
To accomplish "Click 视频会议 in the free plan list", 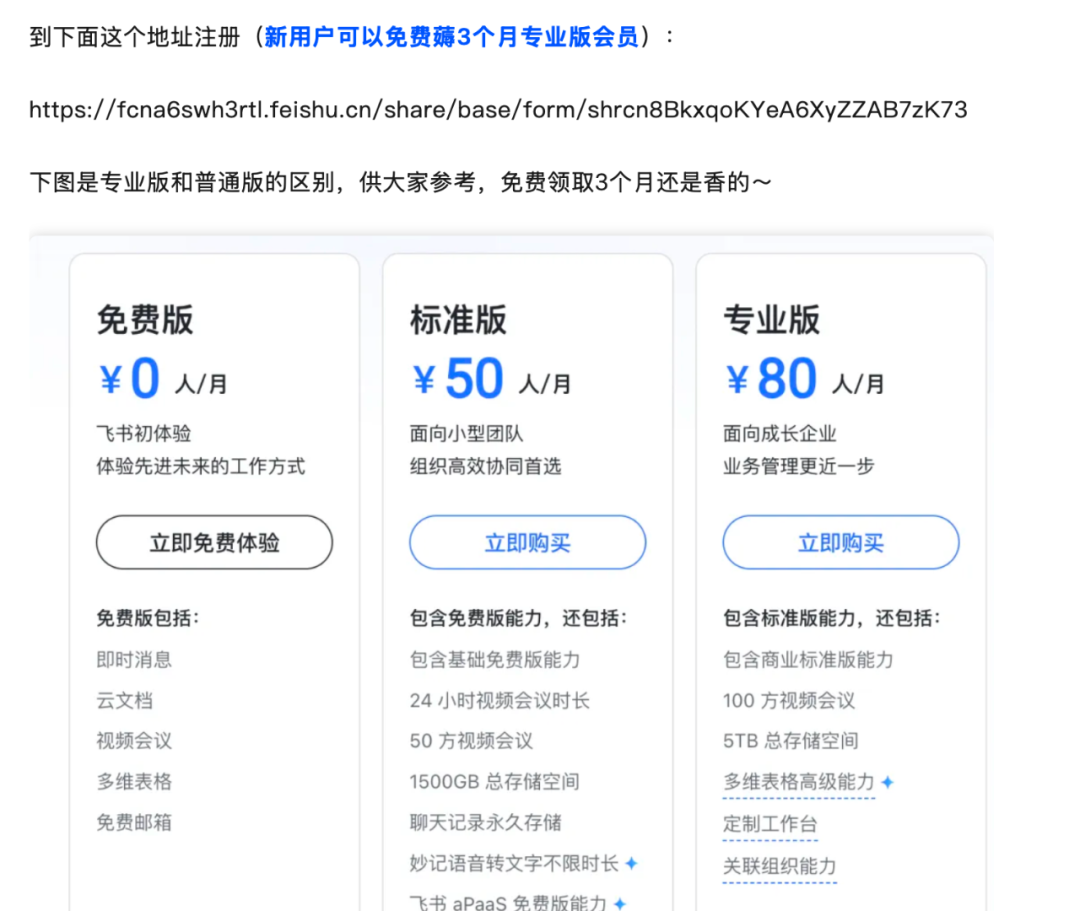I will 134,741.
